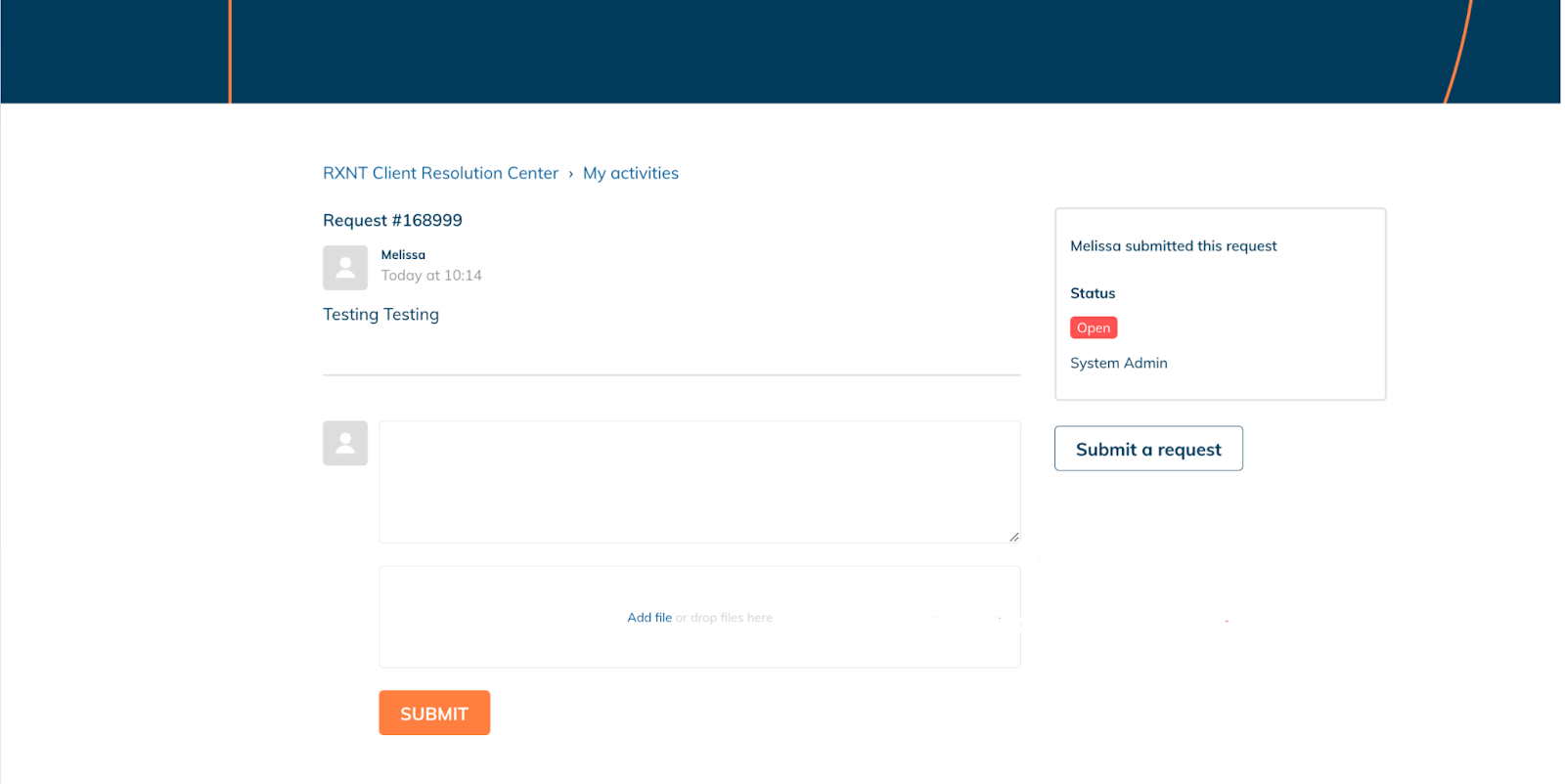Click the Submit a request button
The width and height of the screenshot is (1565, 784).
[1148, 449]
